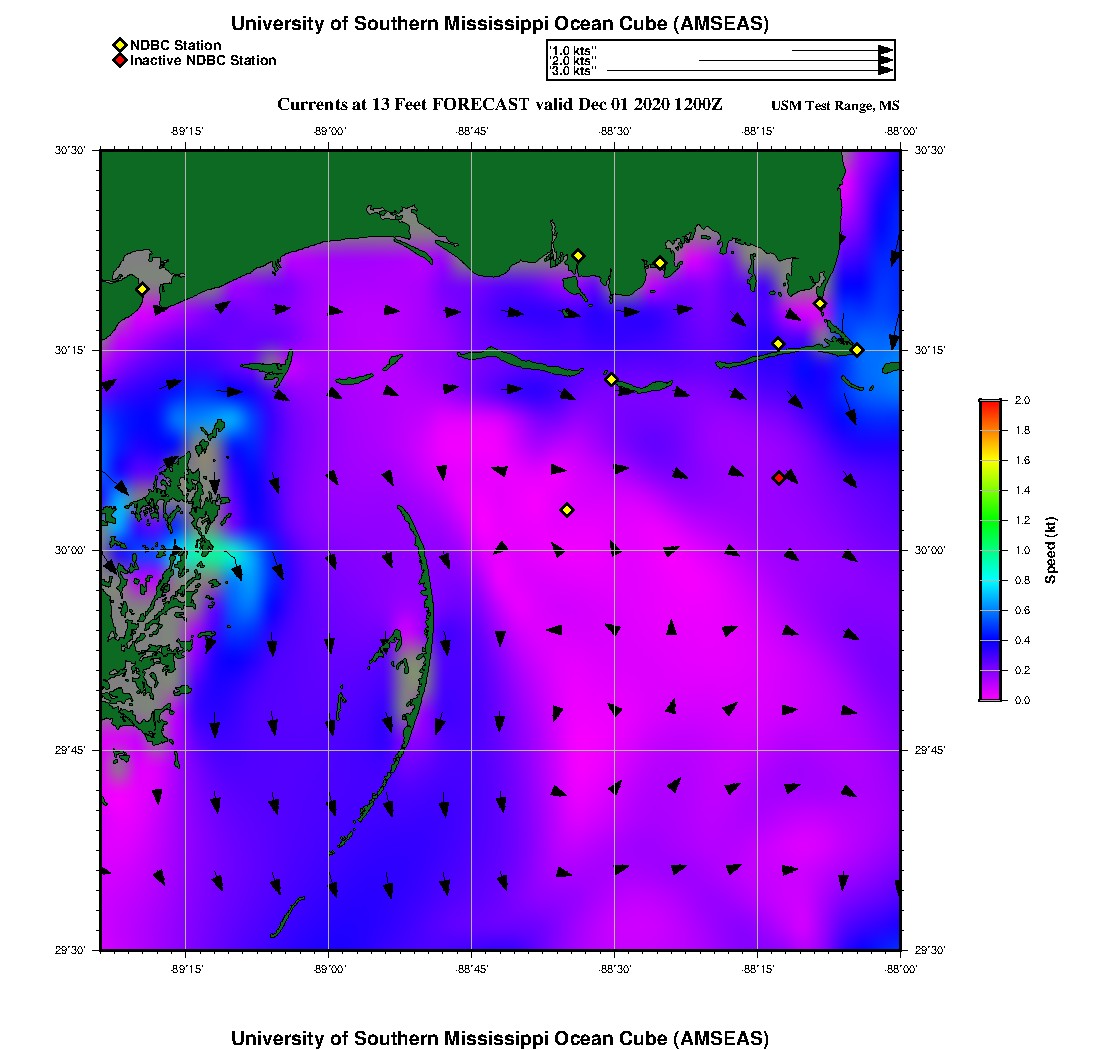Click the red Inactive NDBC Station legend diamond
The width and height of the screenshot is (1100, 1050).
pos(119,61)
